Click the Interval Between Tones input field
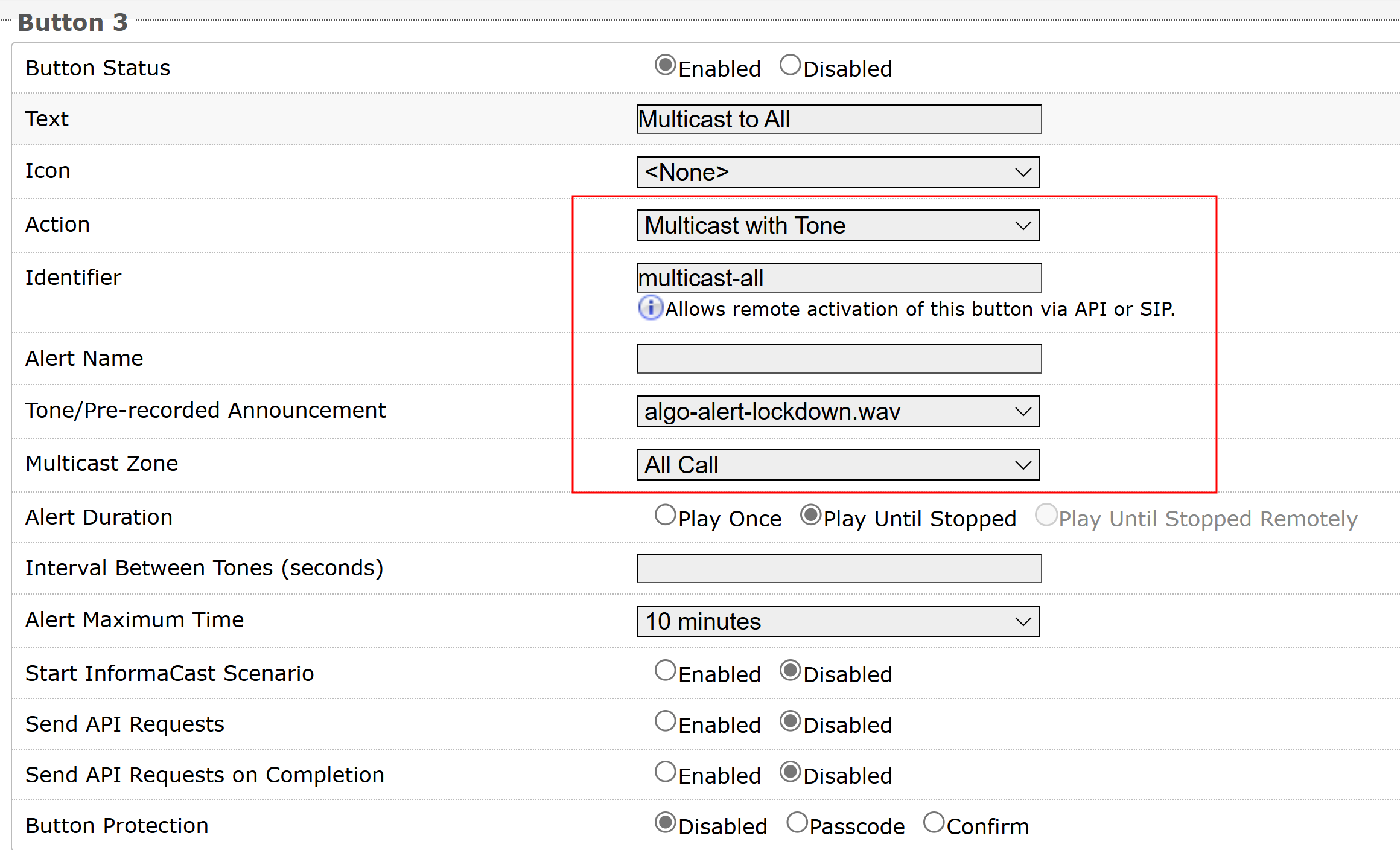Image resolution: width=1400 pixels, height=850 pixels. [839, 568]
